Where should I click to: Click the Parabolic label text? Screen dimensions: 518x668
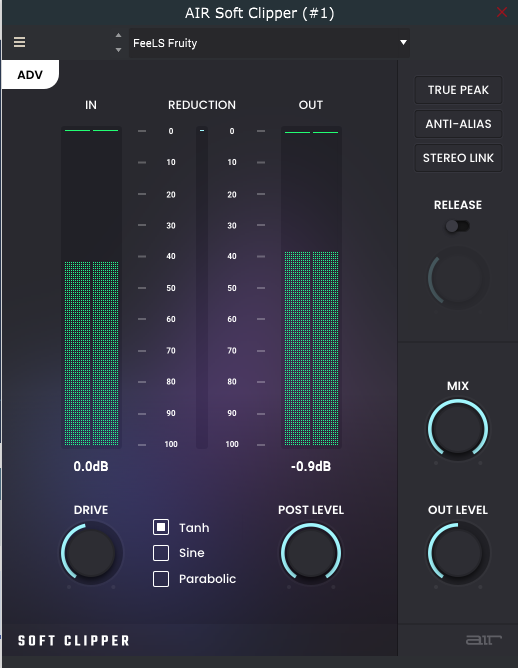click(x=207, y=579)
